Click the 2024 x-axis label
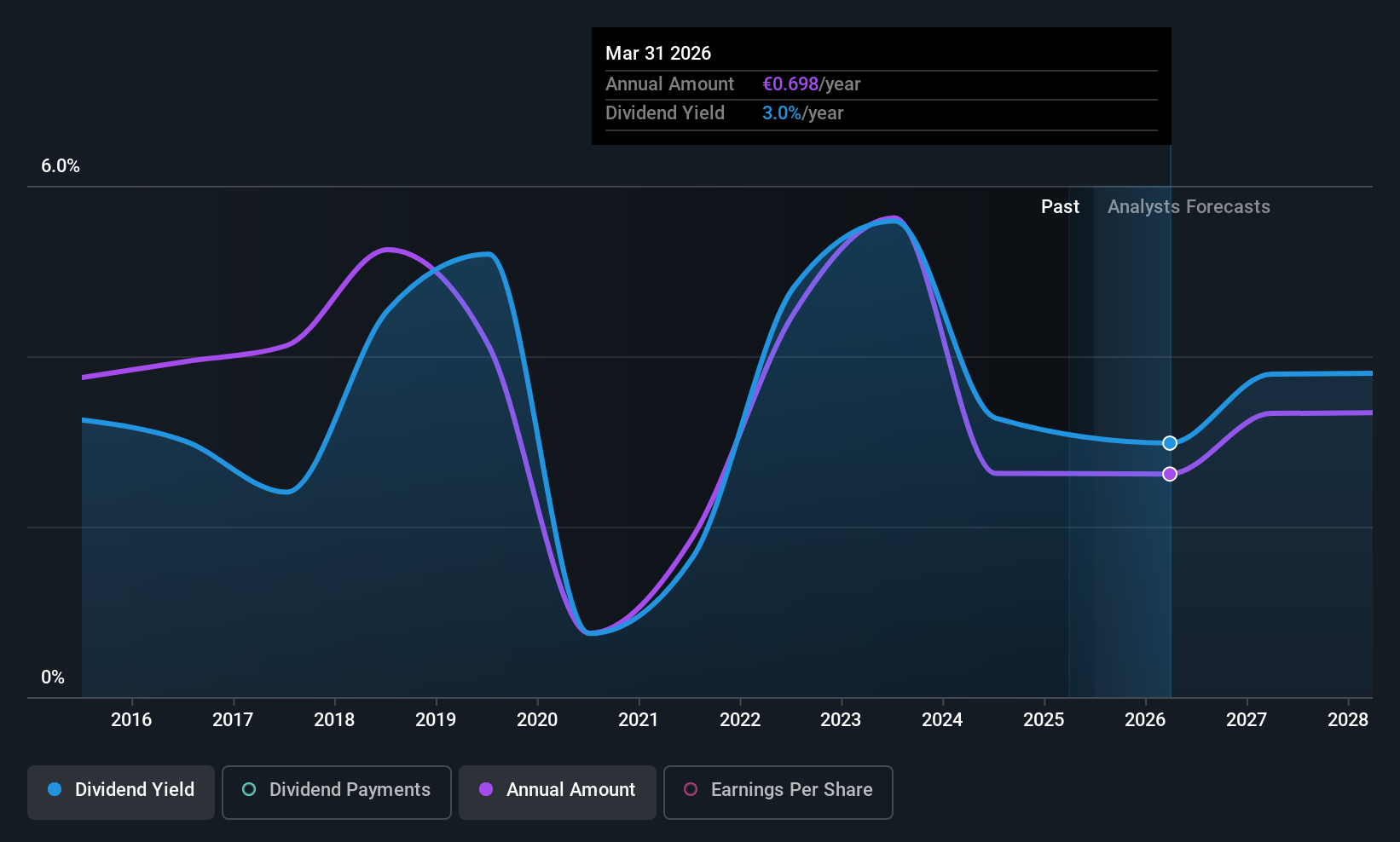The height and width of the screenshot is (842, 1400). coord(942,720)
